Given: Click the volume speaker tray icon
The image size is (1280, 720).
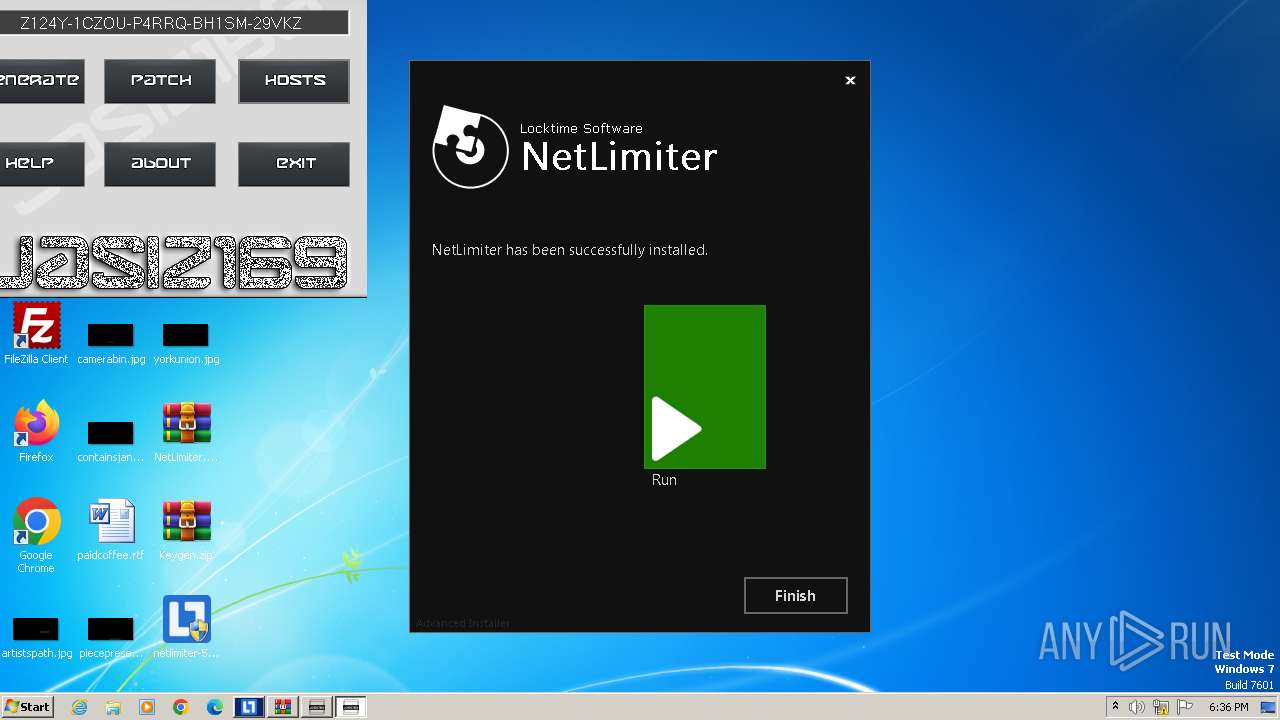Looking at the screenshot, I should pos(1137,707).
